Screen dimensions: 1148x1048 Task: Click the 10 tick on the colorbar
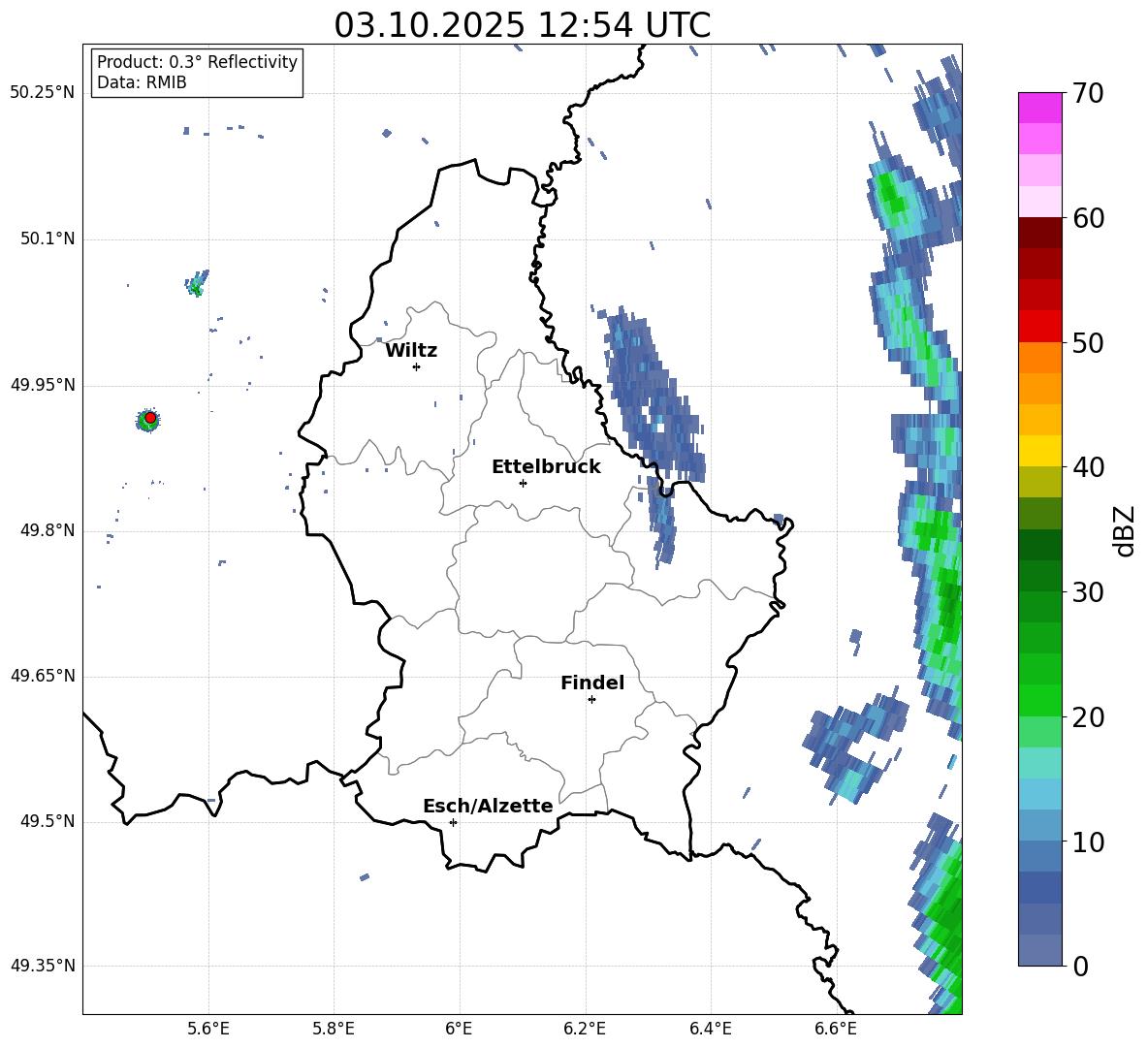[x=1088, y=842]
